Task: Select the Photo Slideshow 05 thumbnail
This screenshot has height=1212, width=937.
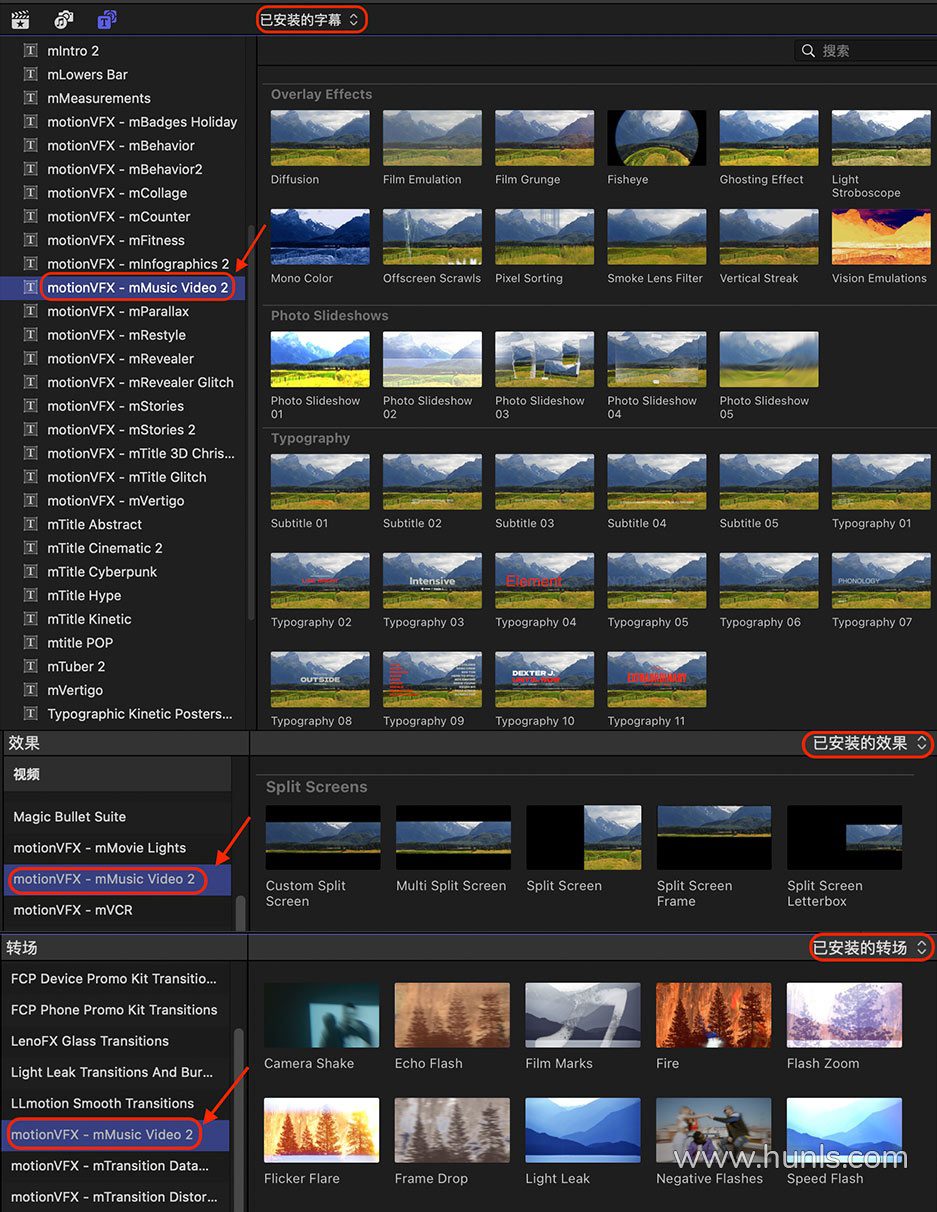Action: pos(769,359)
